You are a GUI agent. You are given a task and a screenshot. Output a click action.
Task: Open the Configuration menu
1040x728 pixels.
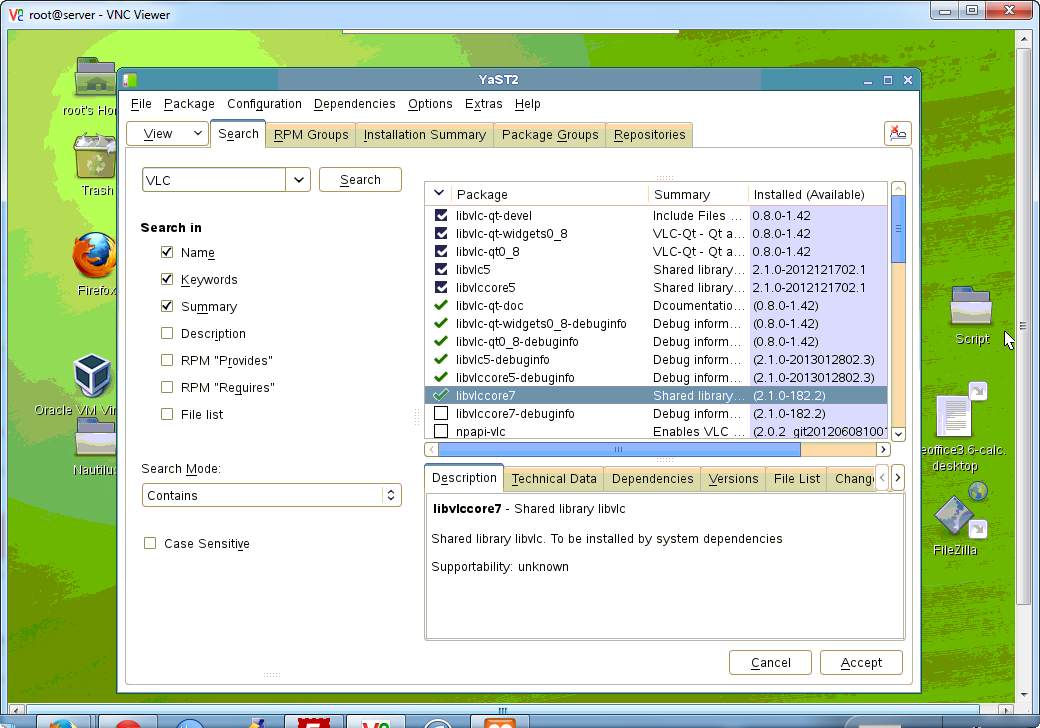coord(264,103)
